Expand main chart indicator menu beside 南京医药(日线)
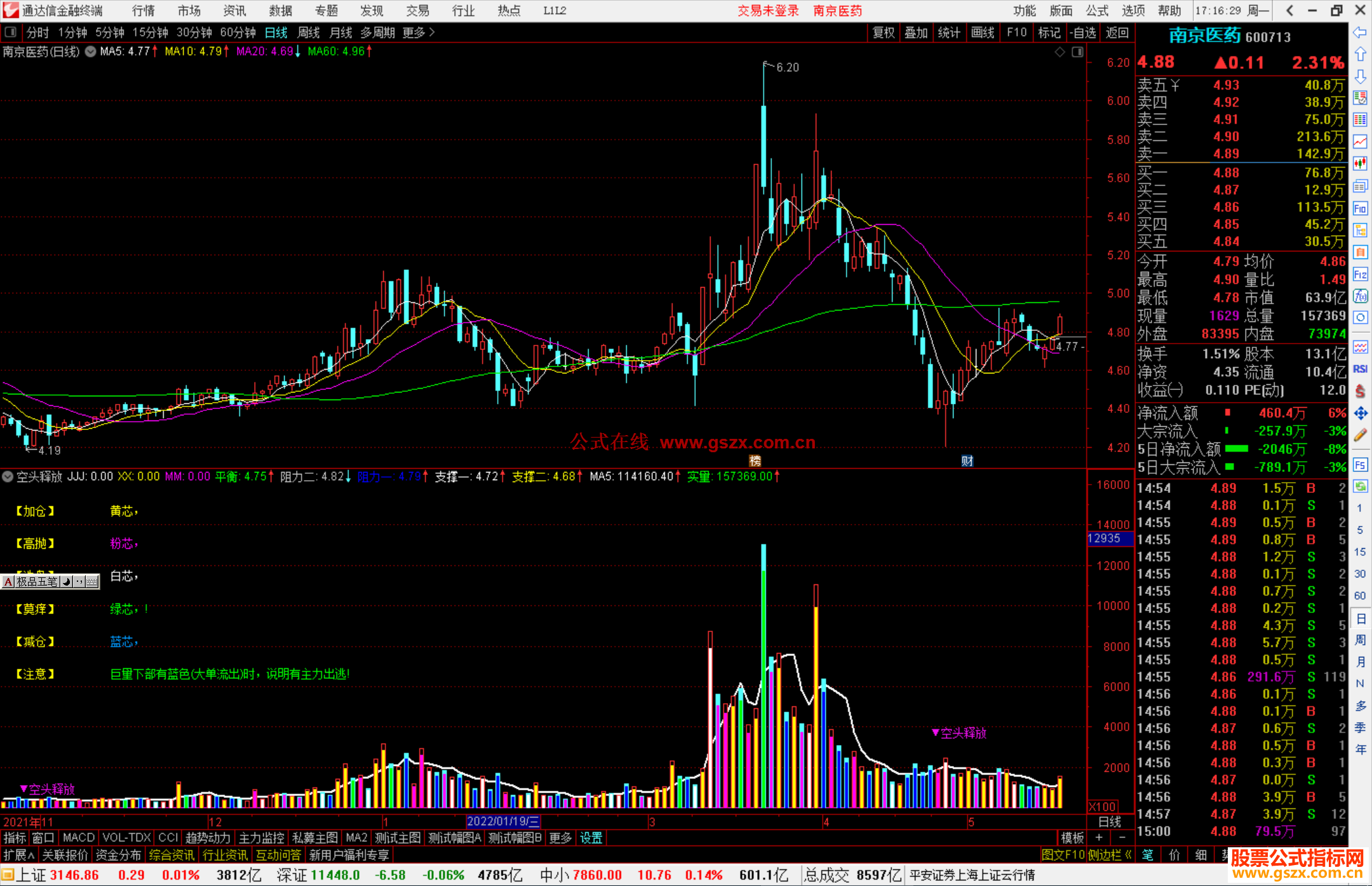 (x=91, y=52)
